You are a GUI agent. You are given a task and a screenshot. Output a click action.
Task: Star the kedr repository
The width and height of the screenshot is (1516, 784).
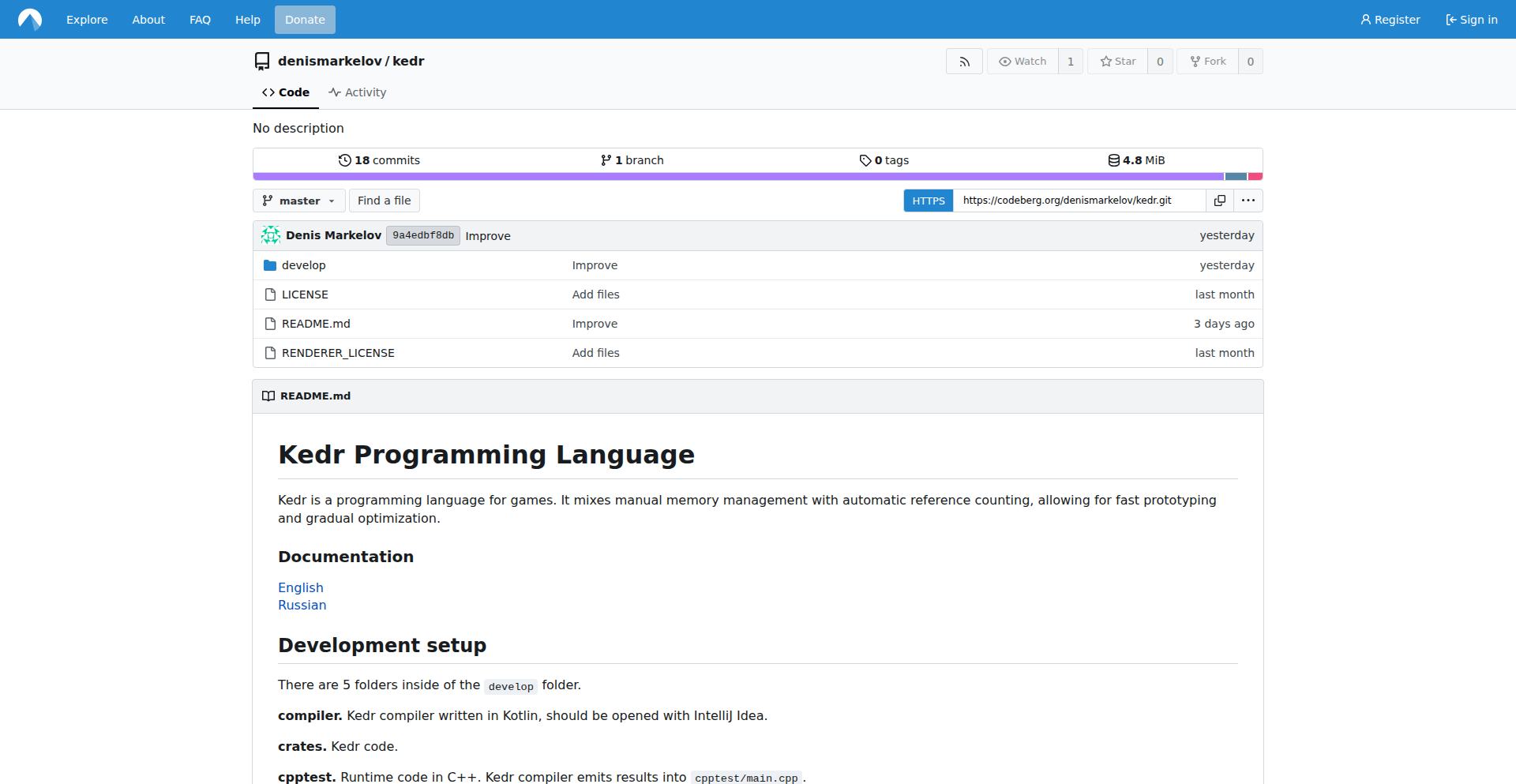(x=1116, y=61)
